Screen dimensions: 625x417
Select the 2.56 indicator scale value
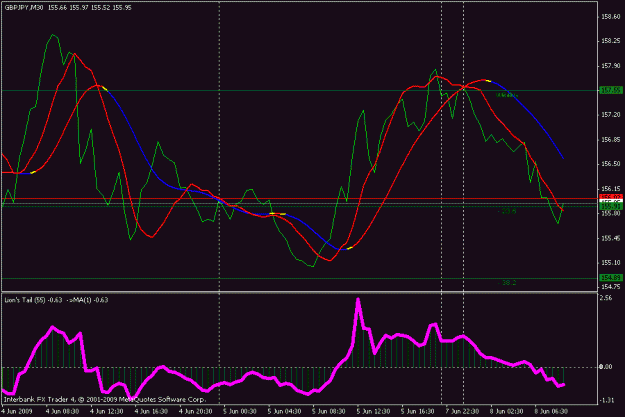(x=605, y=298)
